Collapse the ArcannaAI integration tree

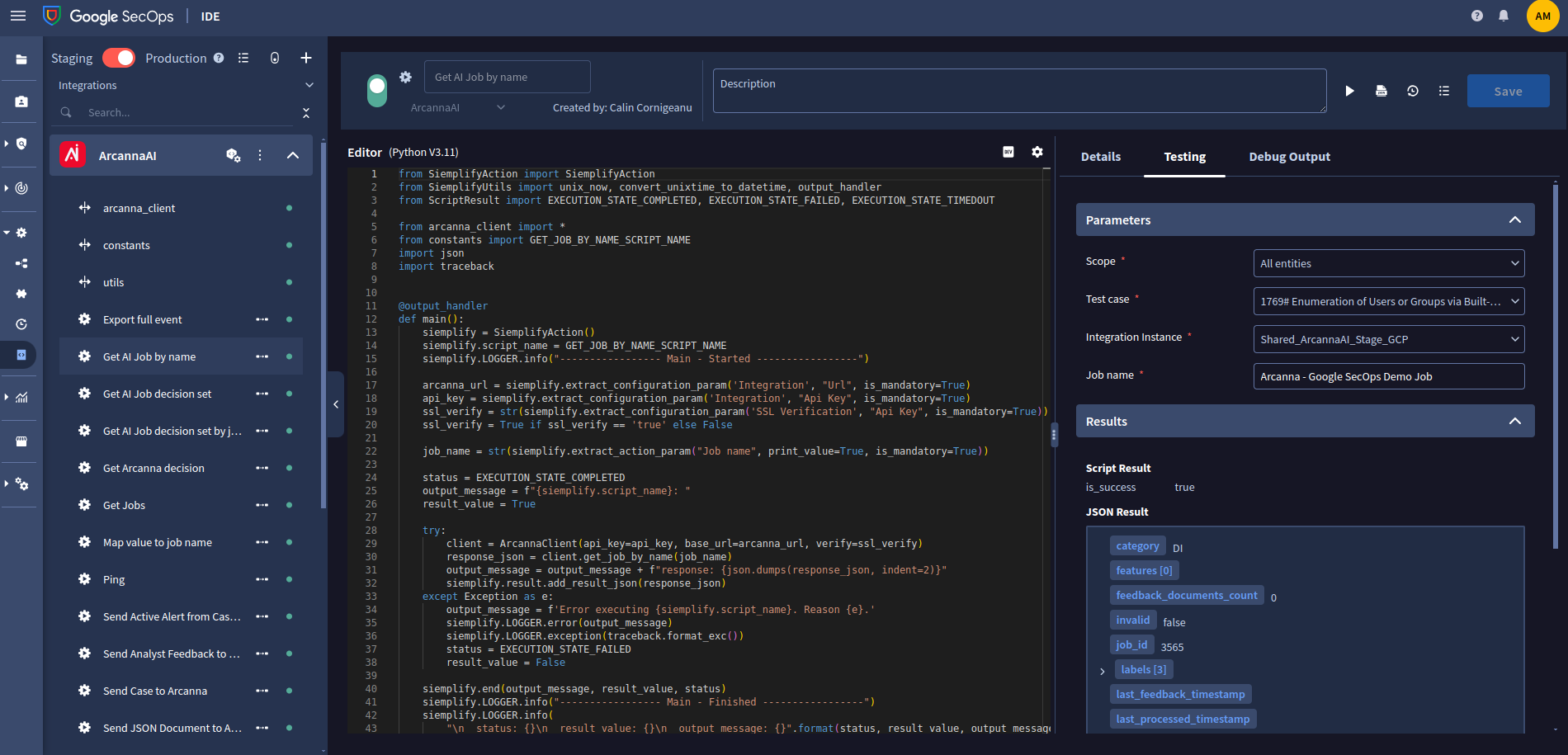[x=293, y=155]
